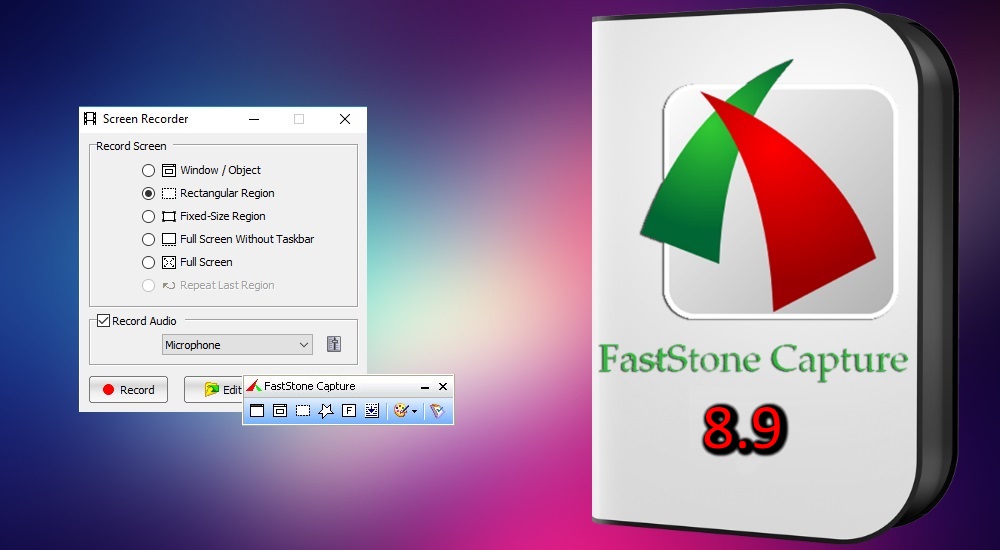
Task: Click the Screen Recorder filmstrip title icon
Action: click(91, 119)
